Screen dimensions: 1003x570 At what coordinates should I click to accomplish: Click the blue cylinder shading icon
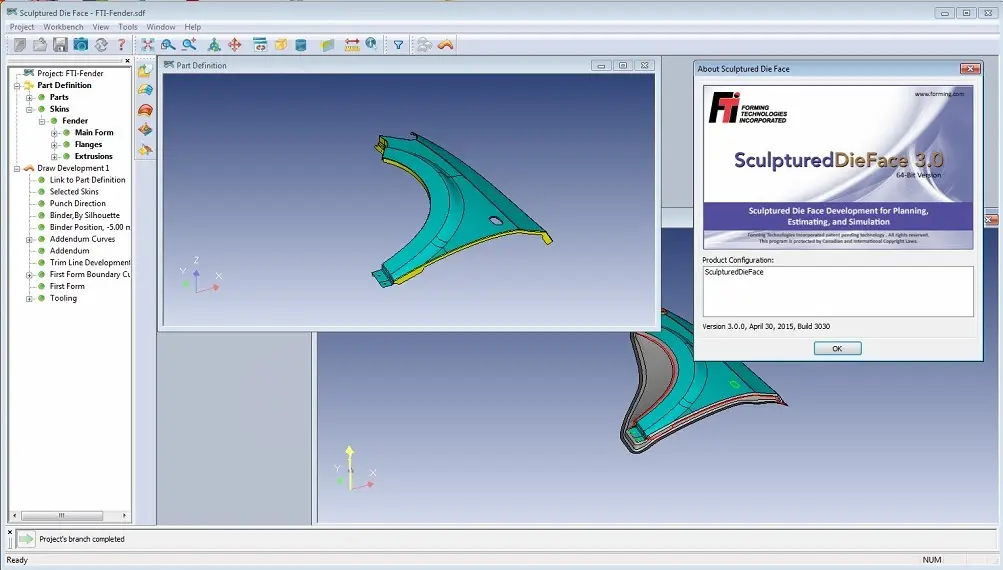click(301, 45)
